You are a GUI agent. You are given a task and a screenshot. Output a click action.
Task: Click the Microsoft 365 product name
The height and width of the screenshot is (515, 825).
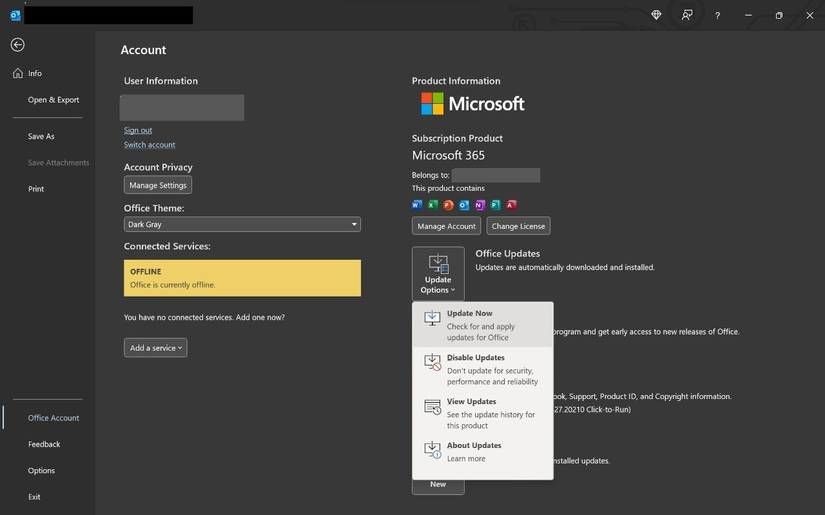[448, 155]
